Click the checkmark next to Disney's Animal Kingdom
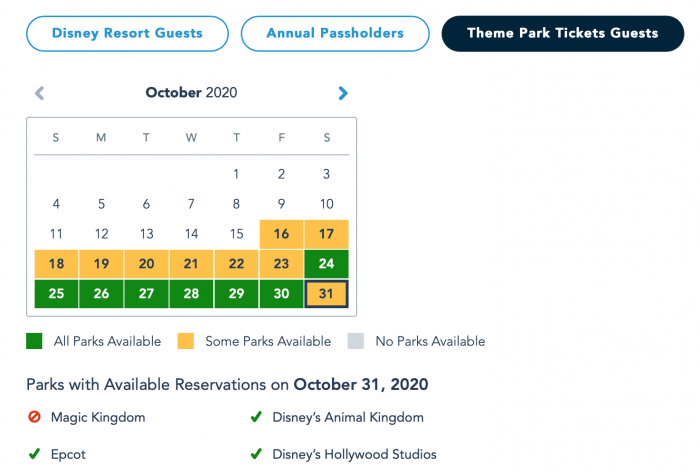The width and height of the screenshot is (700, 473). (256, 417)
